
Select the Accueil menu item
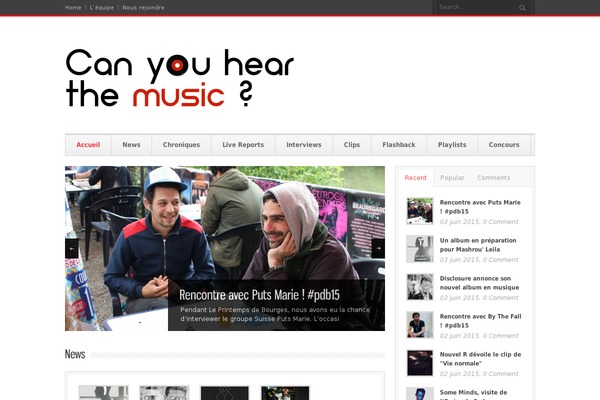click(x=88, y=145)
